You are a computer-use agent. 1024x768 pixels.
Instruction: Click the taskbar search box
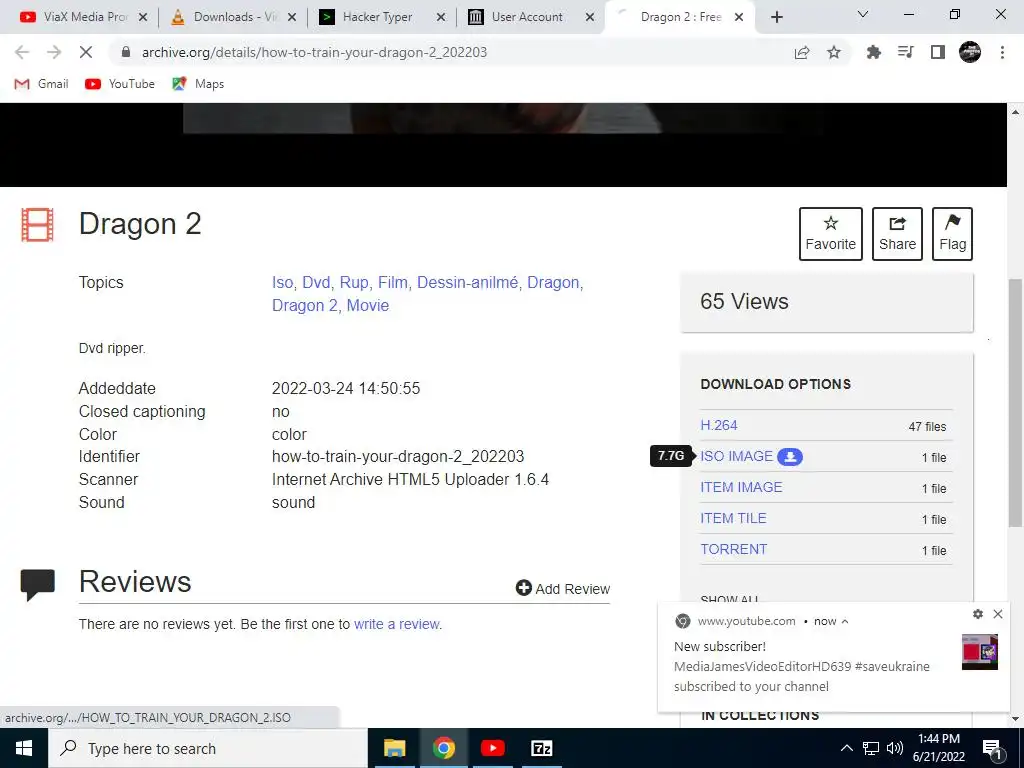pyautogui.click(x=208, y=748)
